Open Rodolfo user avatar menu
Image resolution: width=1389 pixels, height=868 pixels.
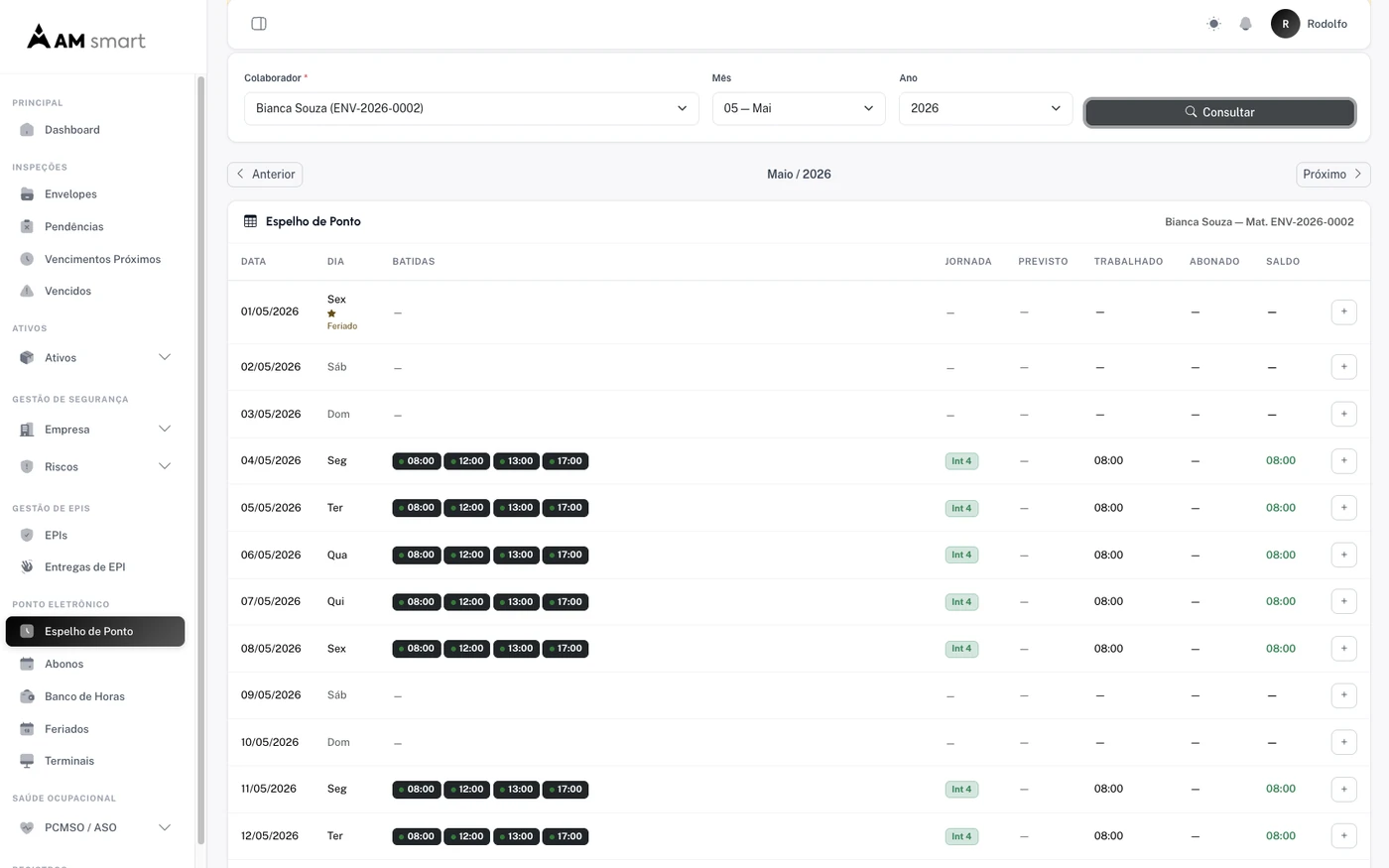(1285, 24)
